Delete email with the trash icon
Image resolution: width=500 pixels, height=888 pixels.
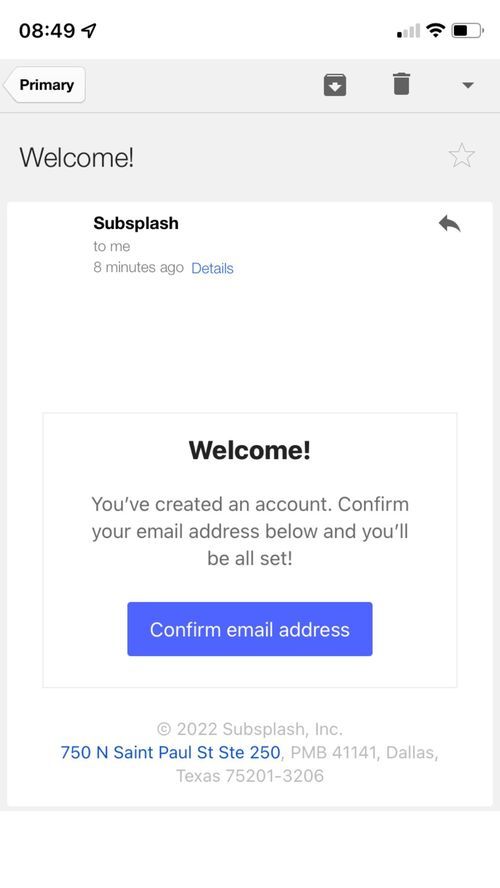401,84
